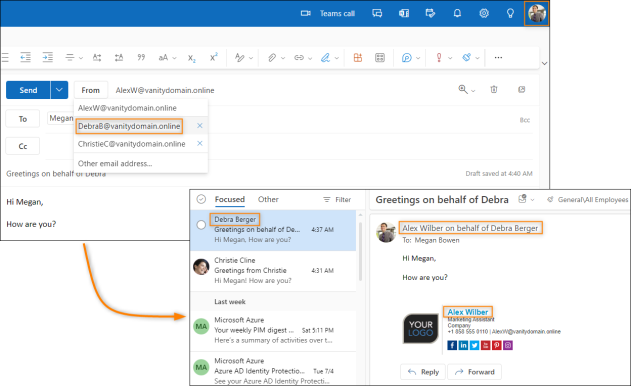The height and width of the screenshot is (386, 631).
Task: Open the account profile picture
Action: pos(537,13)
